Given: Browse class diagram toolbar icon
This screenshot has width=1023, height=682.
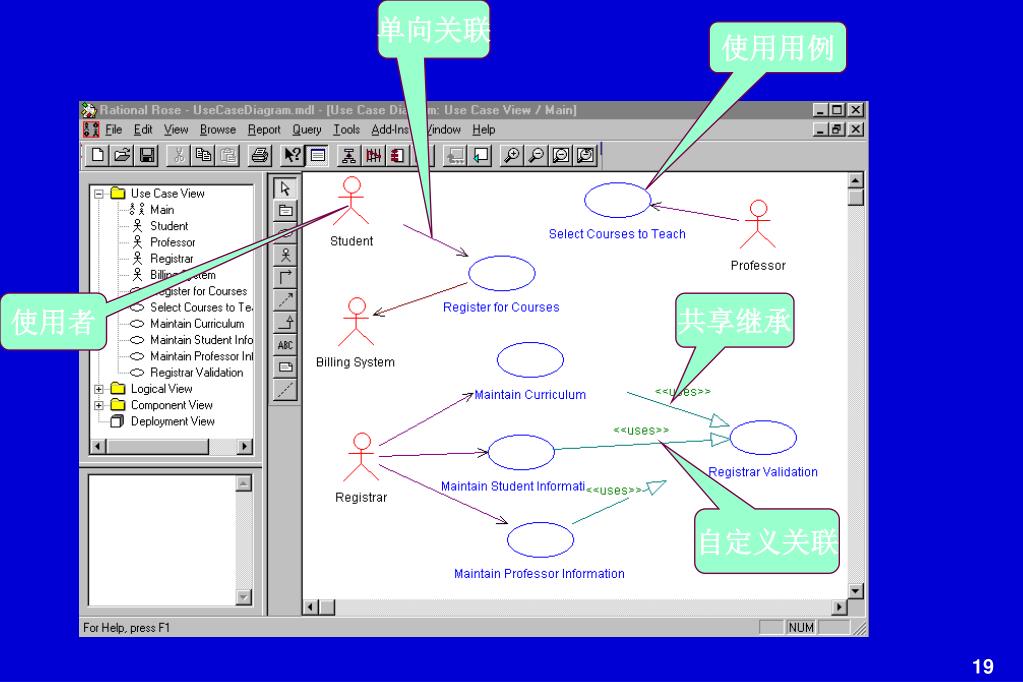Looking at the screenshot, I should click(x=349, y=155).
